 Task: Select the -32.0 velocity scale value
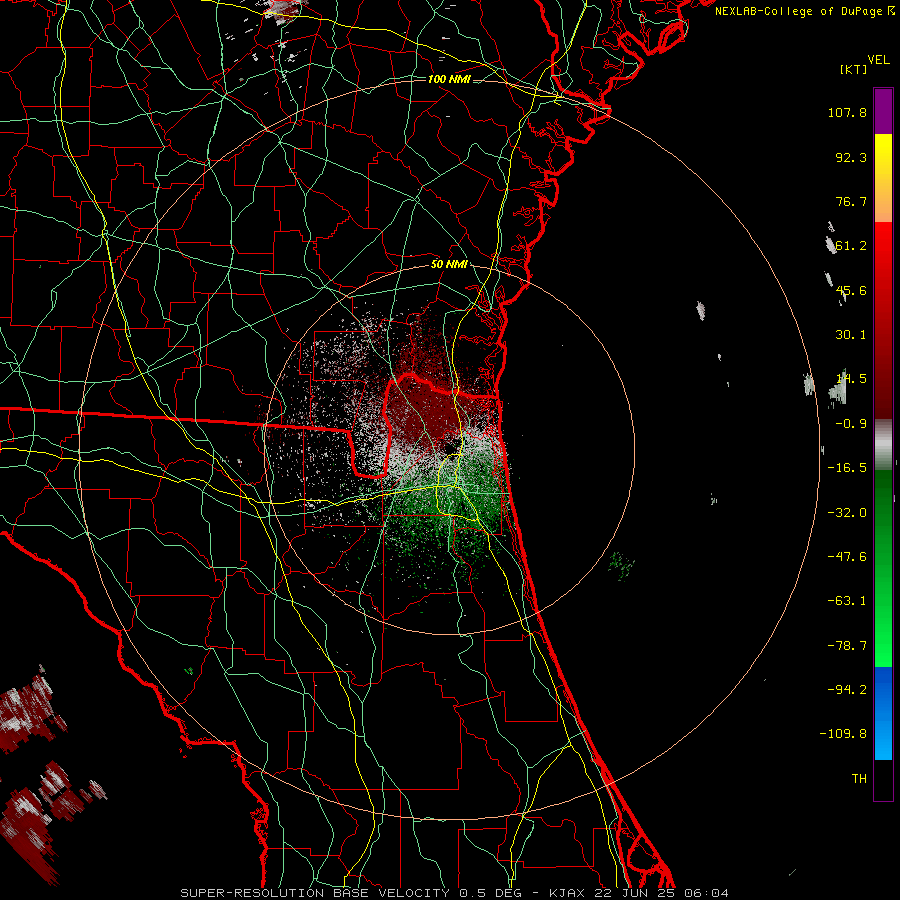(847, 513)
